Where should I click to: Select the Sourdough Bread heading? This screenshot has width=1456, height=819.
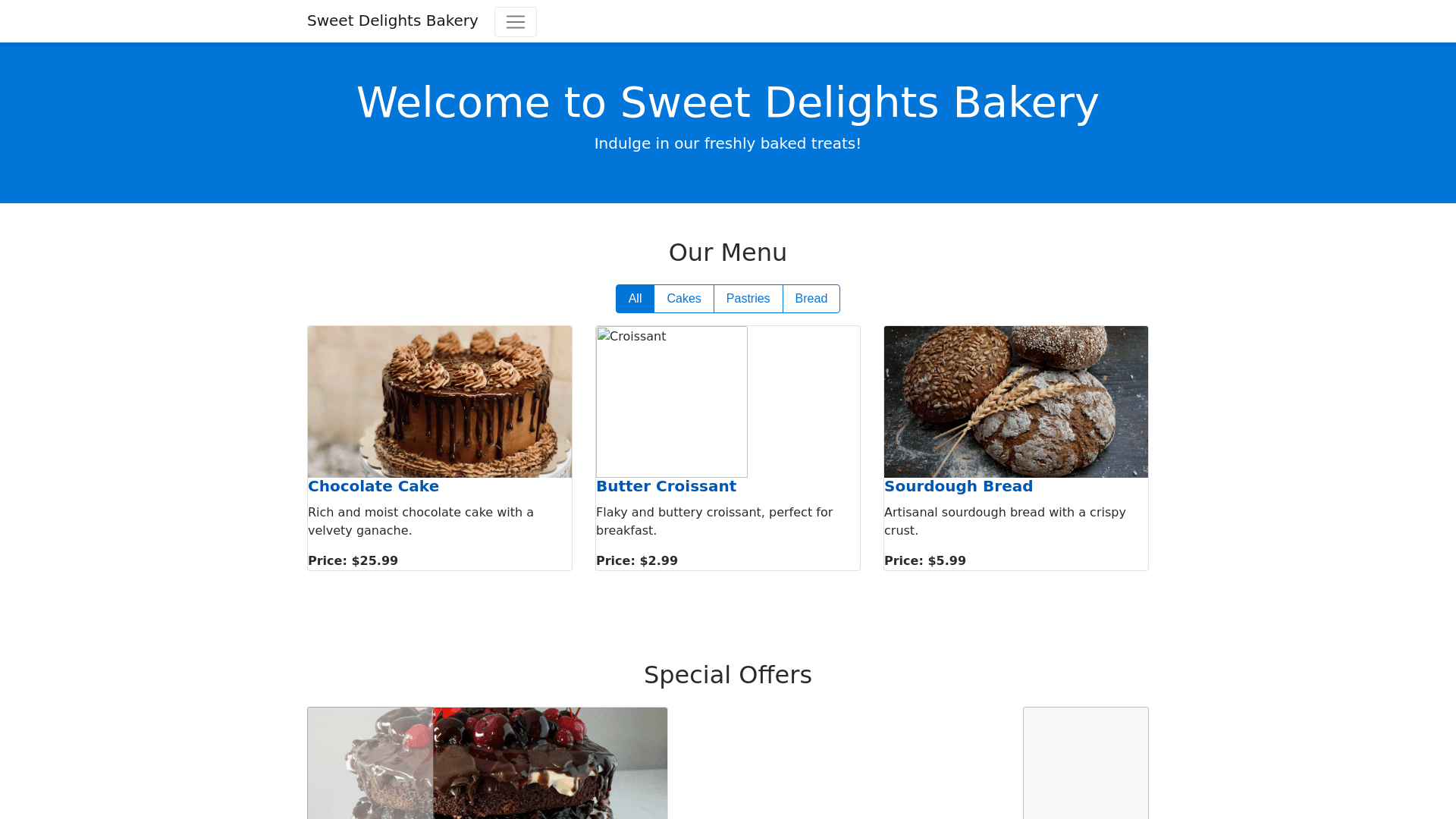coord(958,486)
